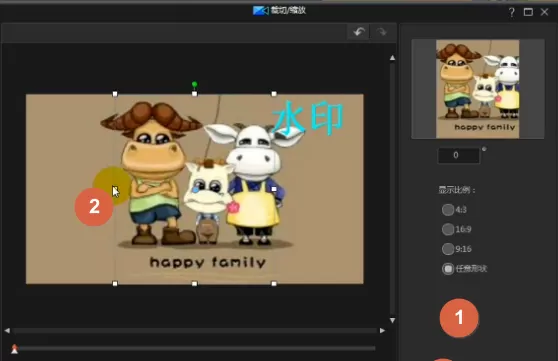This screenshot has width=558, height=361.
Task: Click the happy family preview thumbnail
Action: point(478,89)
